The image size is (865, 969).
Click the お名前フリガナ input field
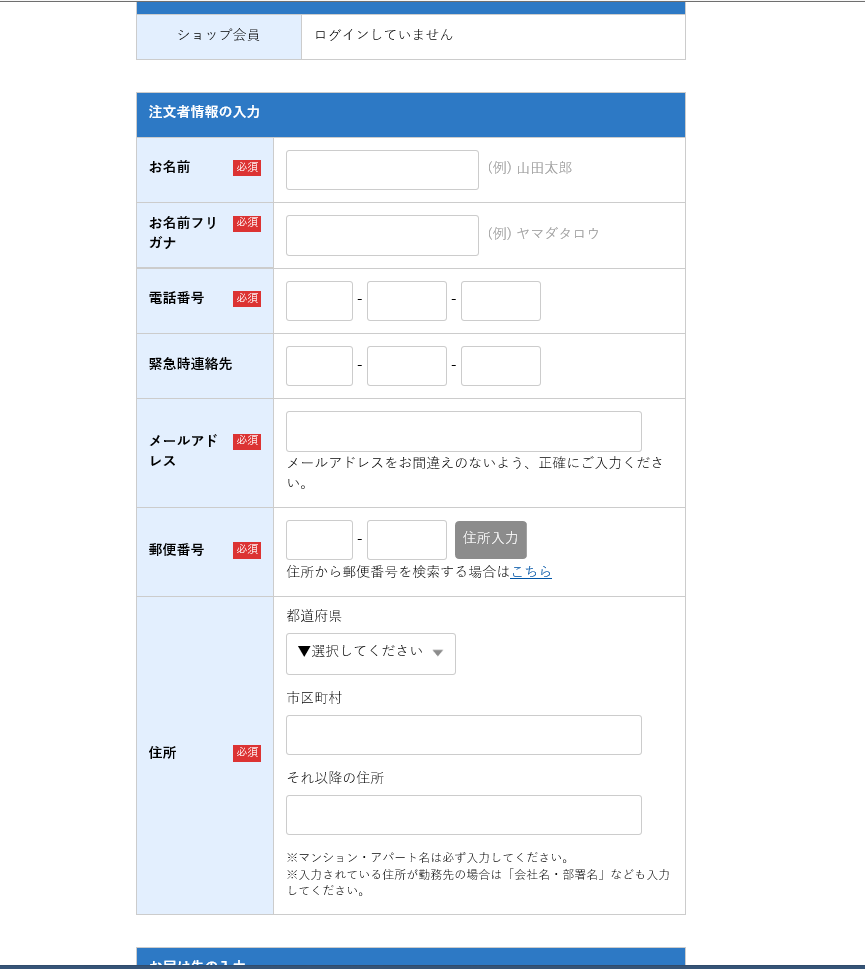[x=381, y=235]
